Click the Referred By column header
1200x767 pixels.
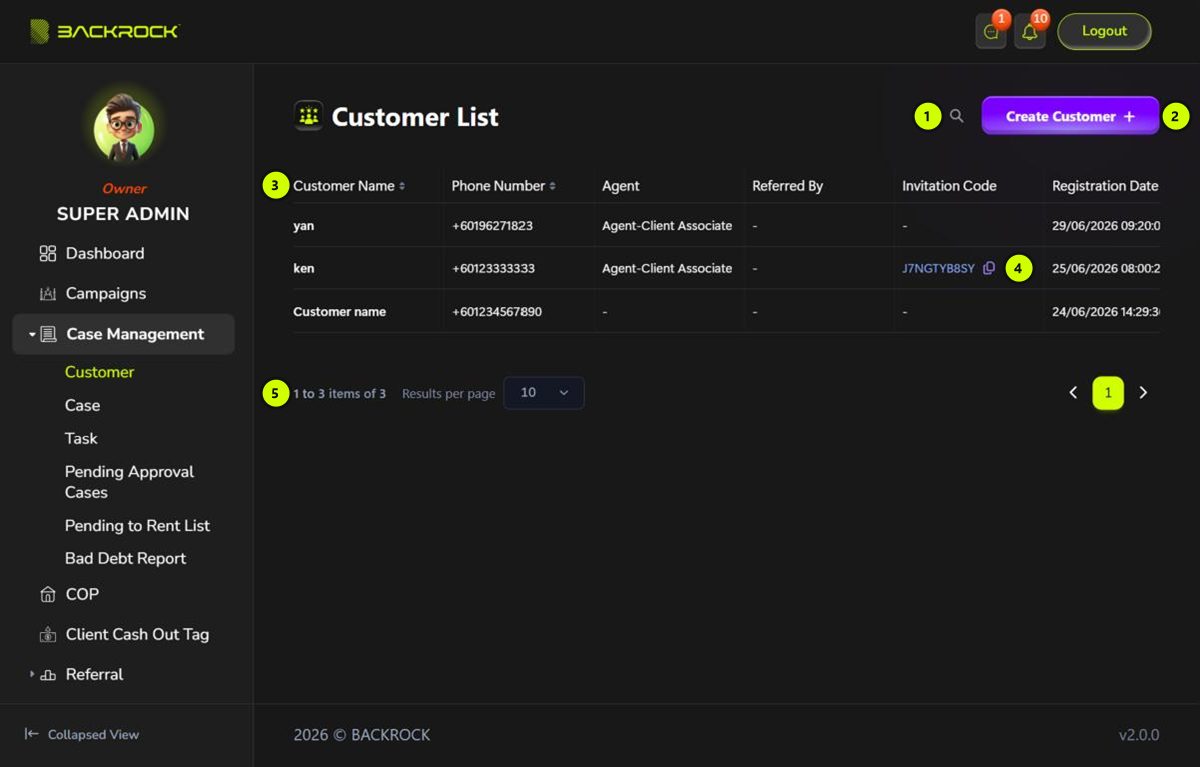[787, 186]
